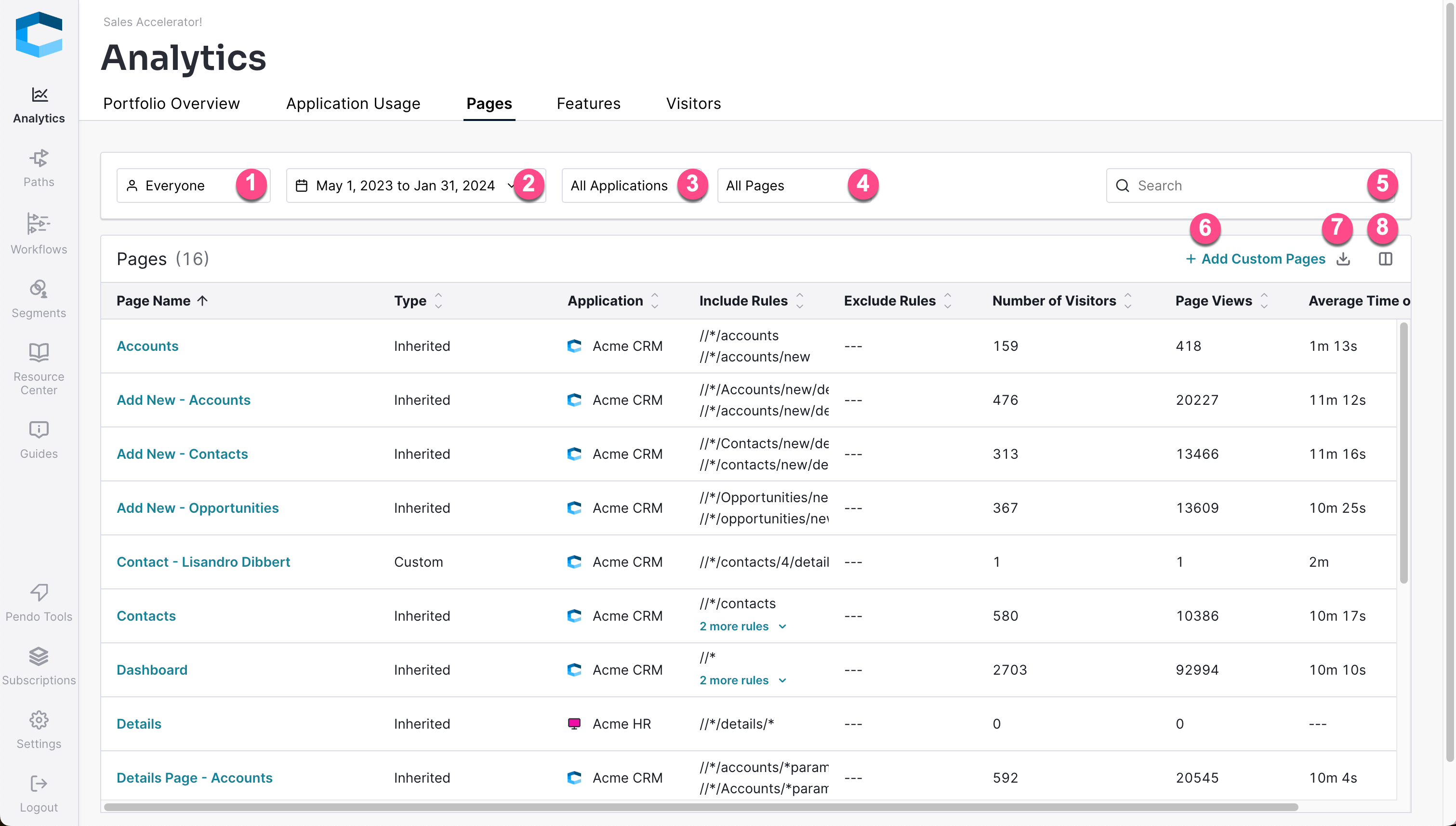Viewport: 1456px width, 826px height.
Task: Expand 2 more rules in Contacts row
Action: point(743,626)
